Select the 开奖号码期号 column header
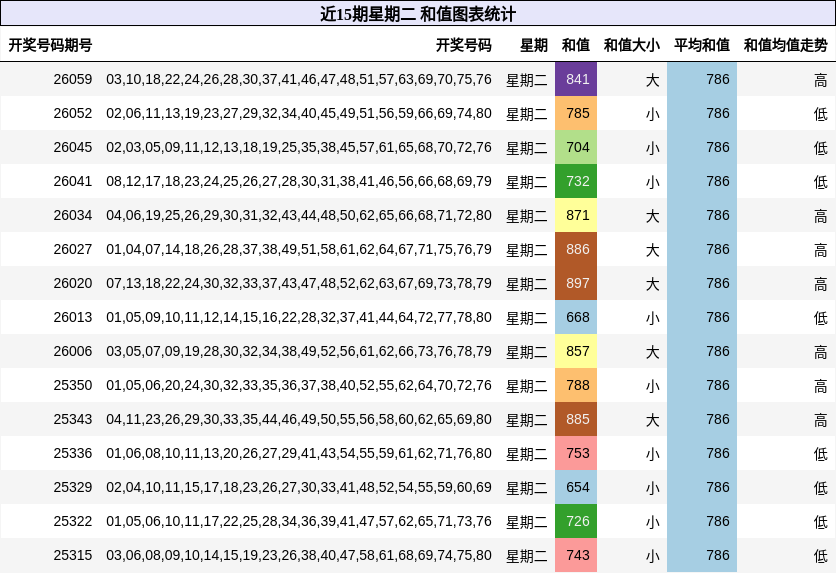Image resolution: width=836 pixels, height=573 pixels. tap(50, 45)
